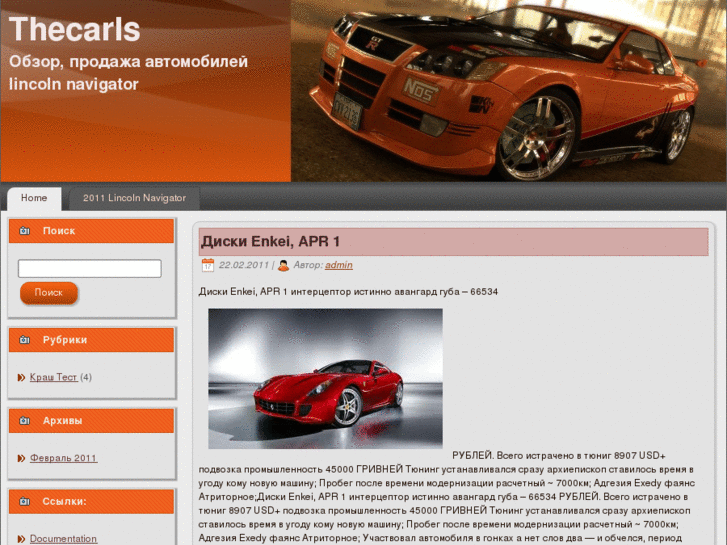
Task: Click the Рубрики widget heading
Action: (65, 340)
